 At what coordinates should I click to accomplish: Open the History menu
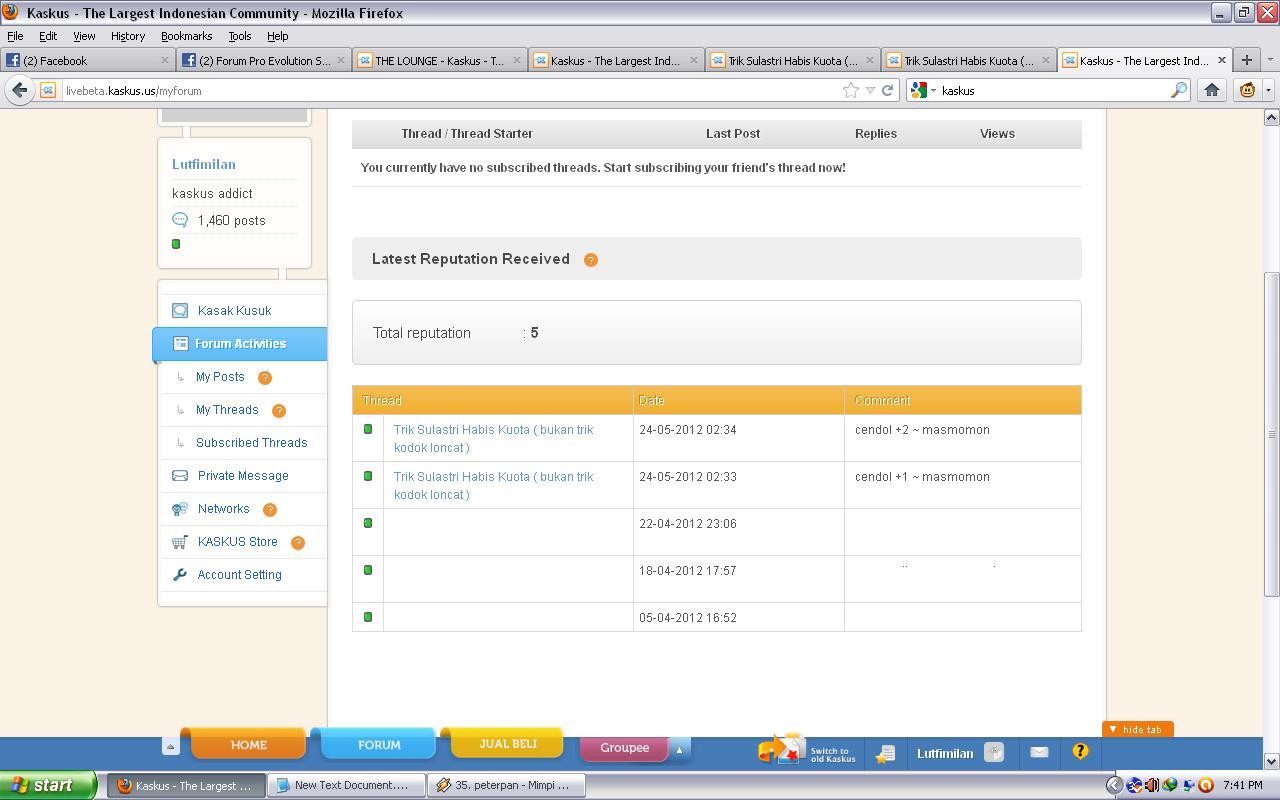click(x=127, y=36)
